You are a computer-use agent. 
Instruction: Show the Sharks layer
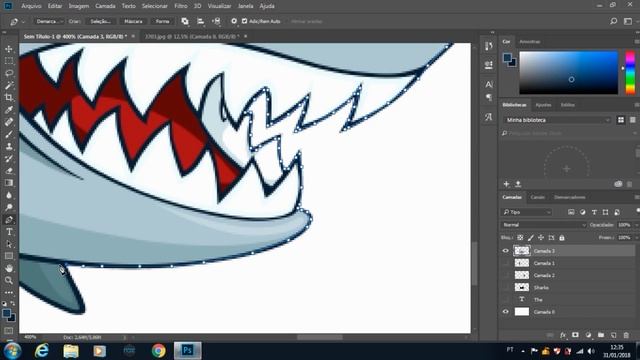tap(506, 287)
